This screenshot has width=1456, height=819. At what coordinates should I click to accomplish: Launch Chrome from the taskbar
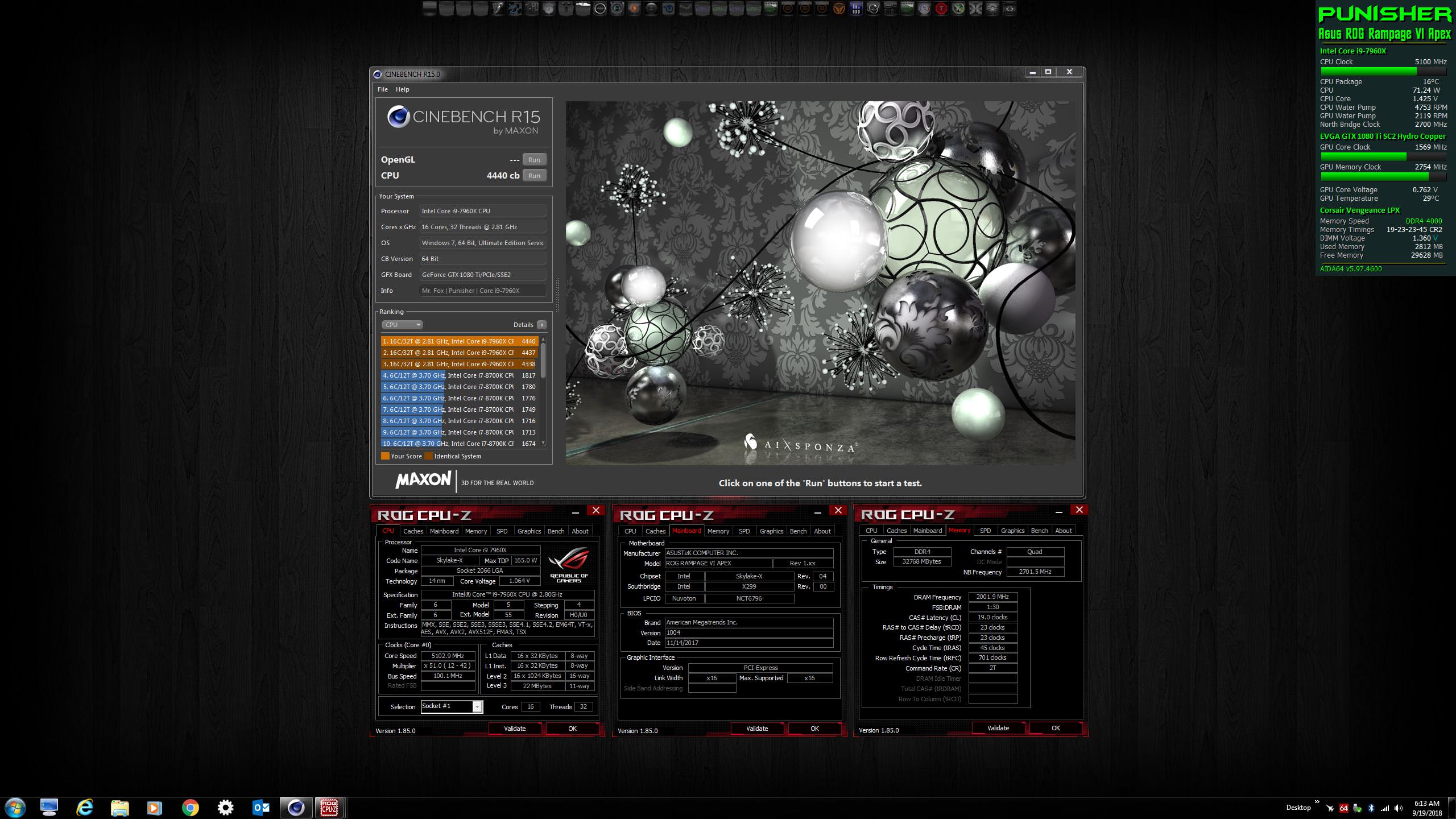pos(191,808)
